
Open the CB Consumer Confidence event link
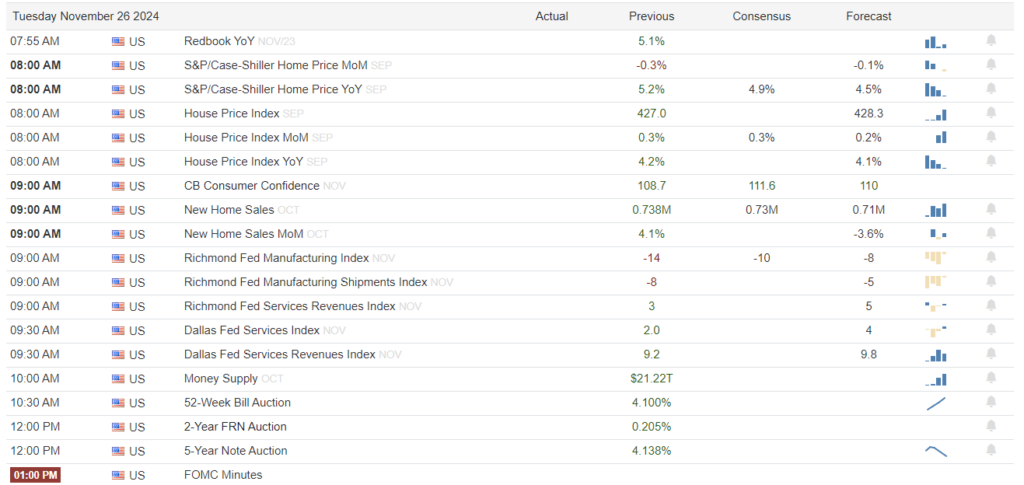click(251, 186)
